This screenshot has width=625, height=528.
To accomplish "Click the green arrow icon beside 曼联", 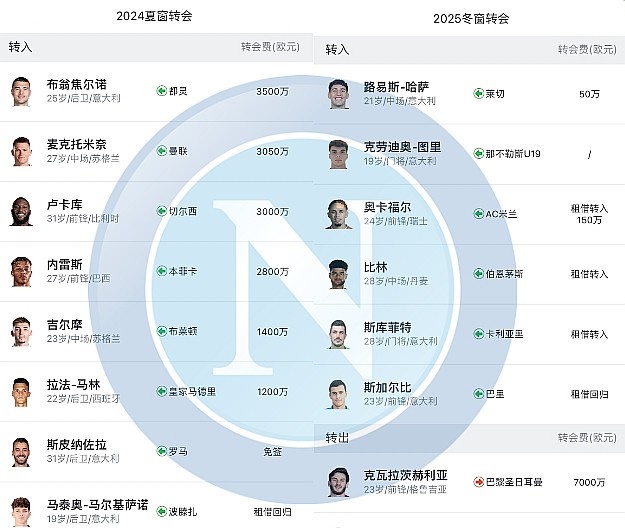I will point(161,151).
